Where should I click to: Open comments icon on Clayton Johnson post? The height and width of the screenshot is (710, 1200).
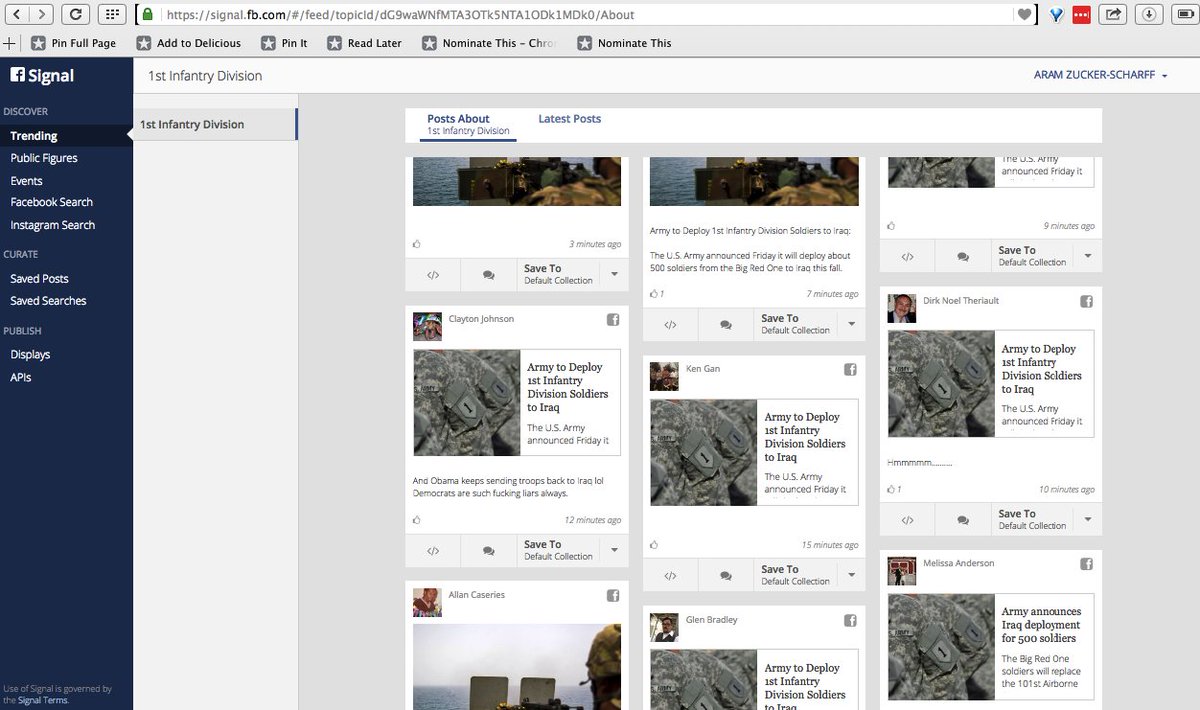488,551
